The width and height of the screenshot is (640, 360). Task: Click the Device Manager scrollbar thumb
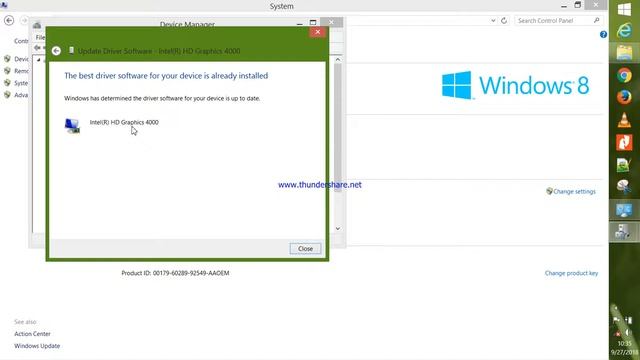coord(338,127)
